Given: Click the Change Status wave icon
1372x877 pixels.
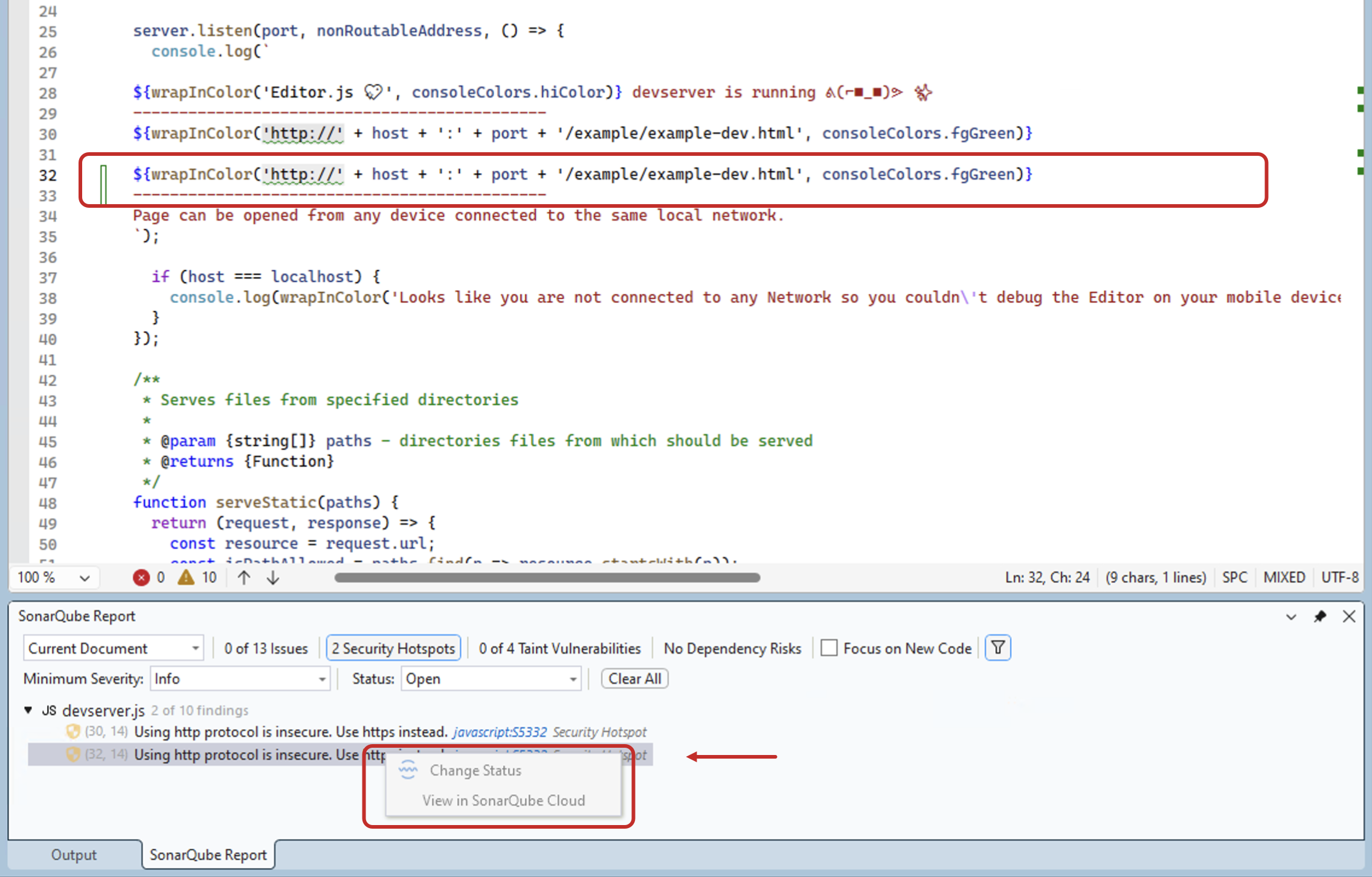Looking at the screenshot, I should pos(408,770).
